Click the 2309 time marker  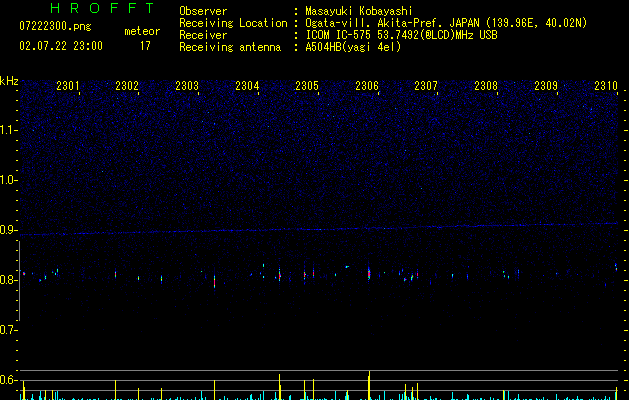(546, 86)
